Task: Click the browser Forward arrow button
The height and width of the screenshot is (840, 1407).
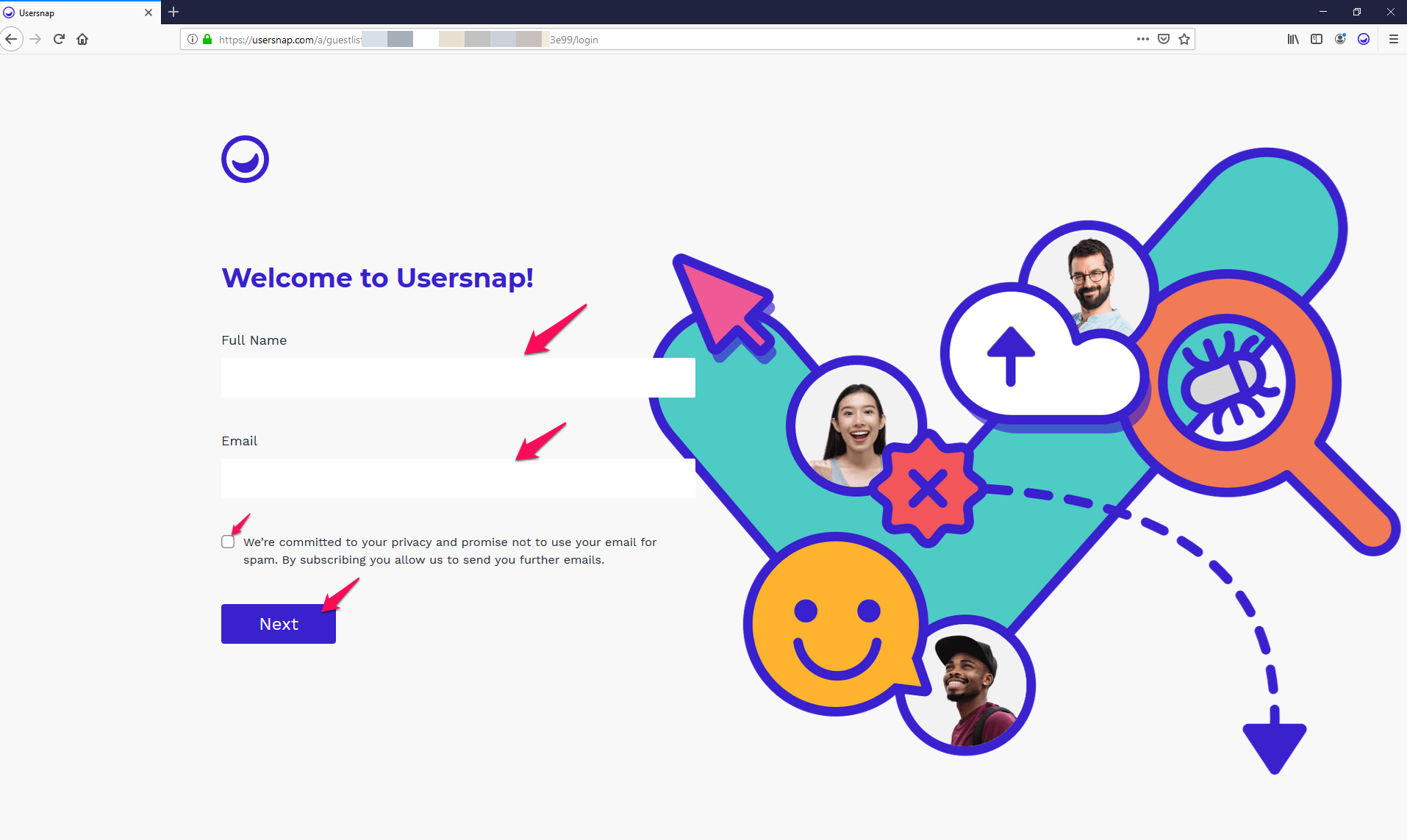Action: (x=35, y=39)
